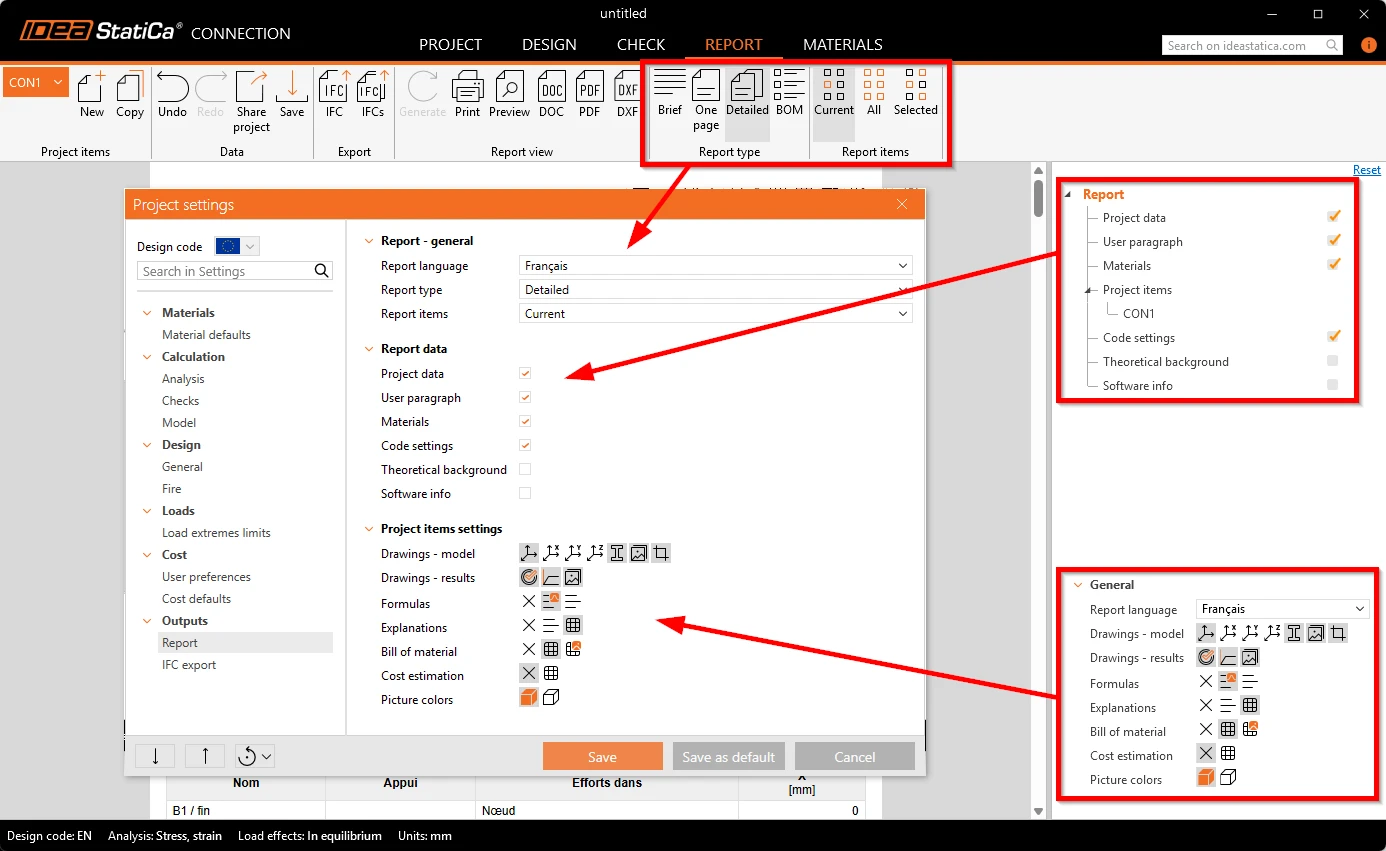Image resolution: width=1386 pixels, height=851 pixels.
Task: Collapse Report - general section
Action: pyautogui.click(x=368, y=241)
